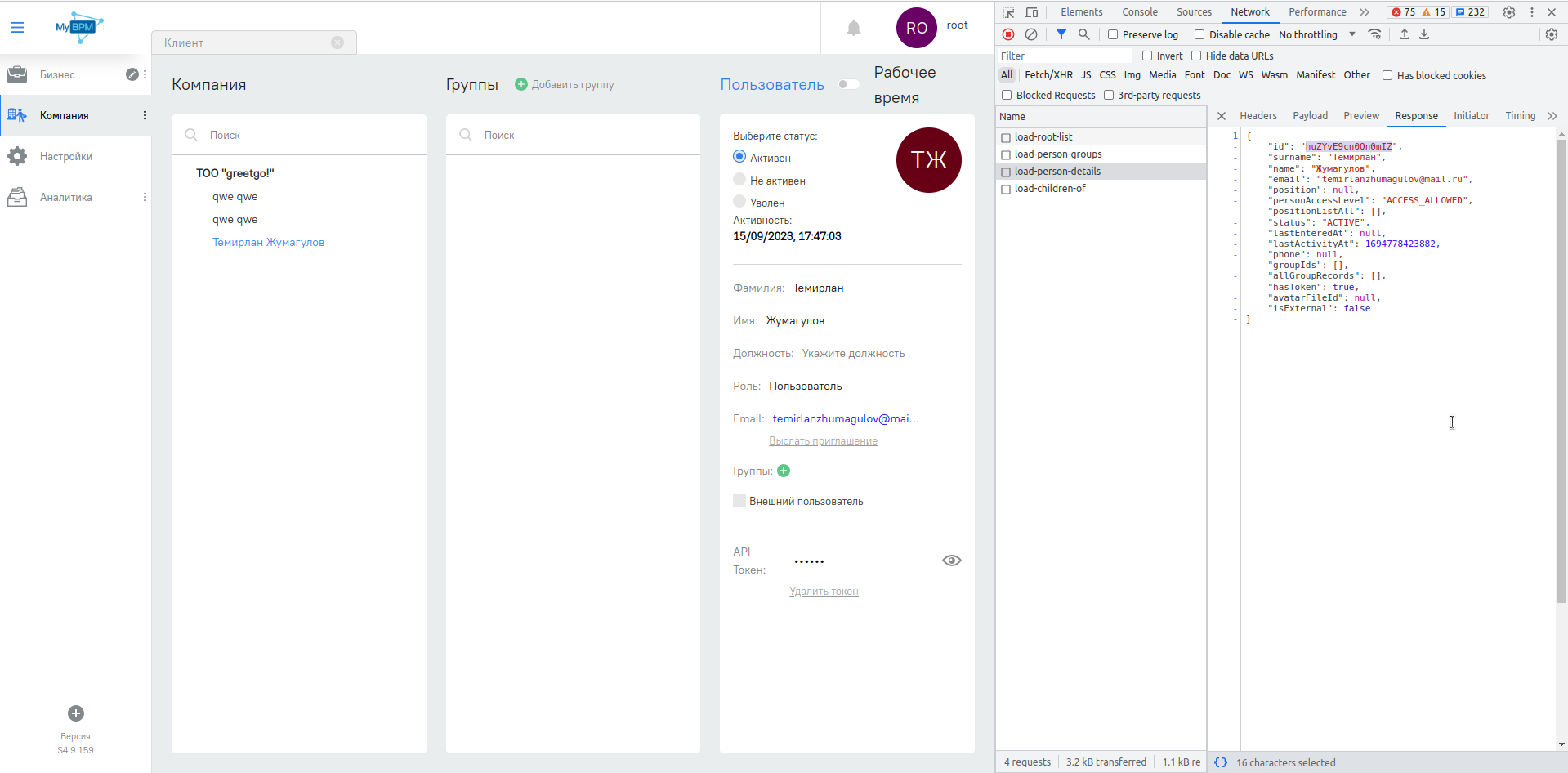Click green plus icon next to Группы

click(784, 471)
